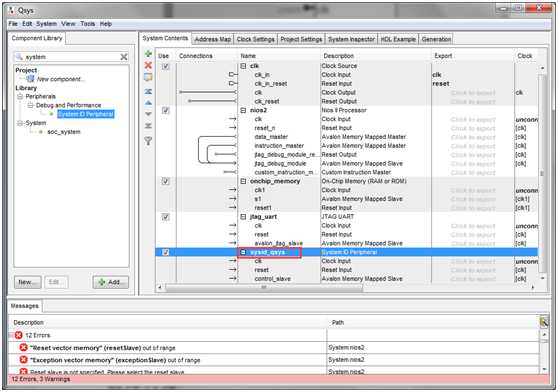Image resolution: width=558 pixels, height=392 pixels.
Task: Select the Messages tab
Action: 25,306
